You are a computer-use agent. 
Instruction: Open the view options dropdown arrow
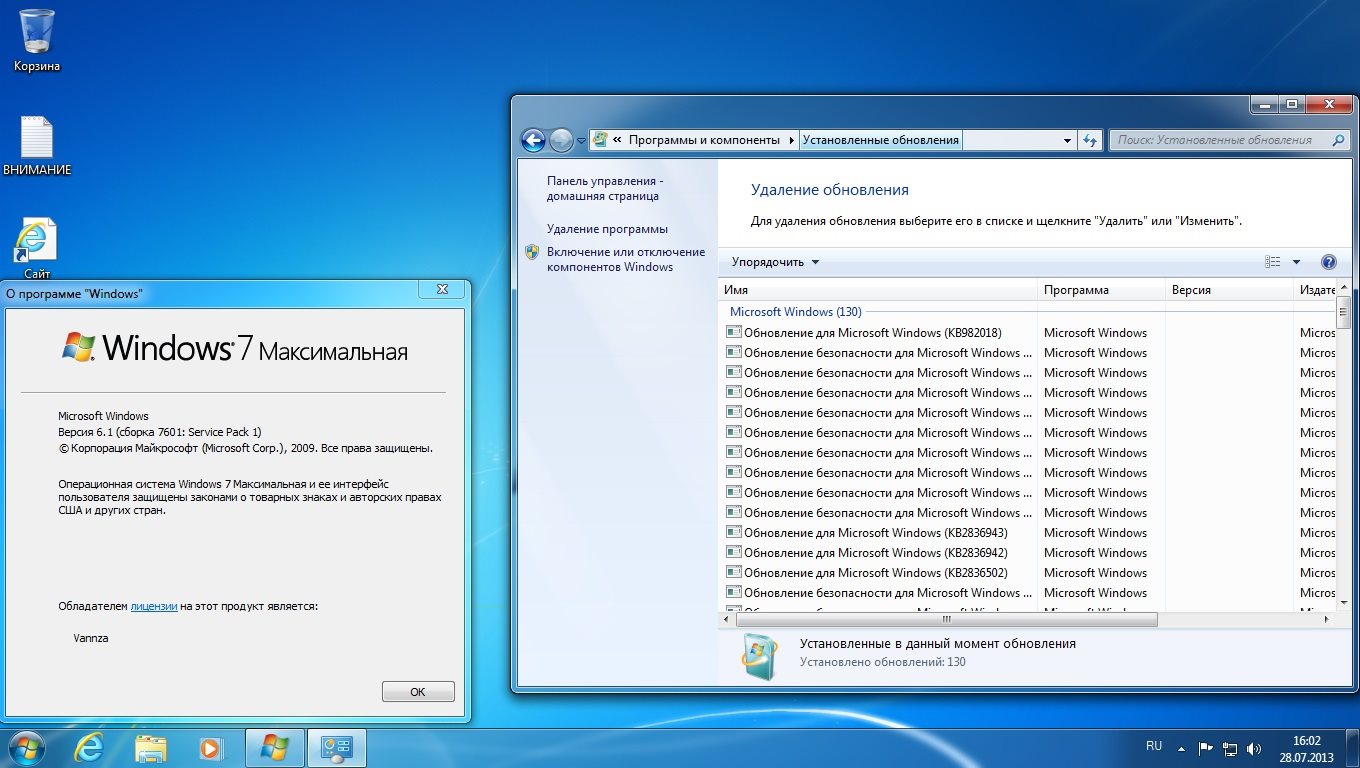(1297, 262)
